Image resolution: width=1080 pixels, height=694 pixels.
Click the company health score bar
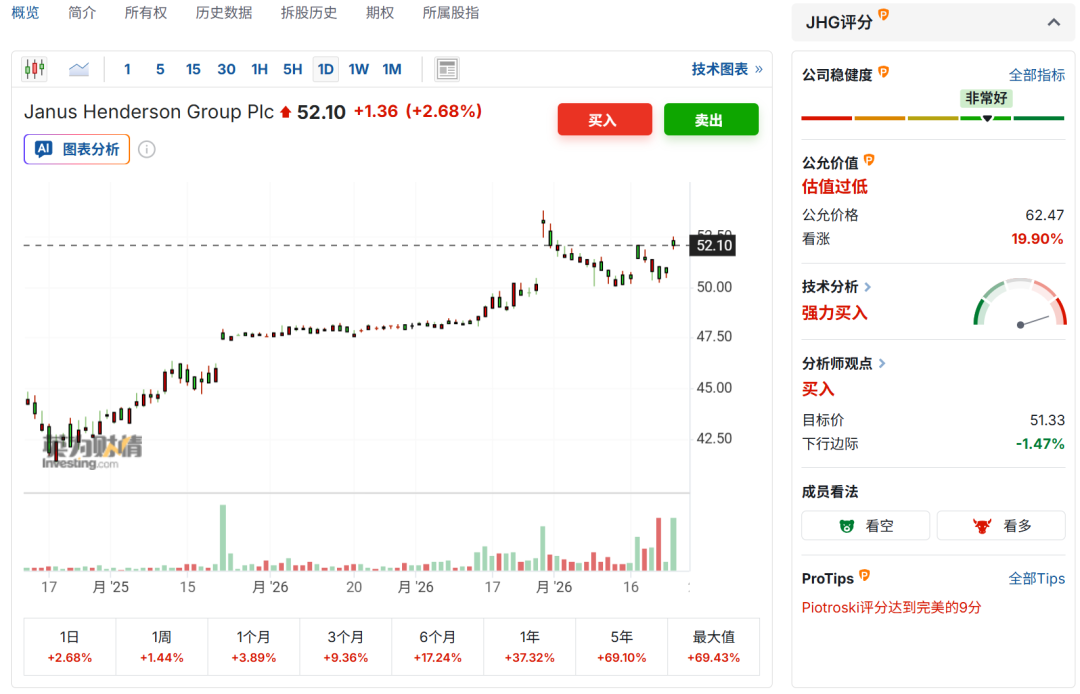coord(933,118)
